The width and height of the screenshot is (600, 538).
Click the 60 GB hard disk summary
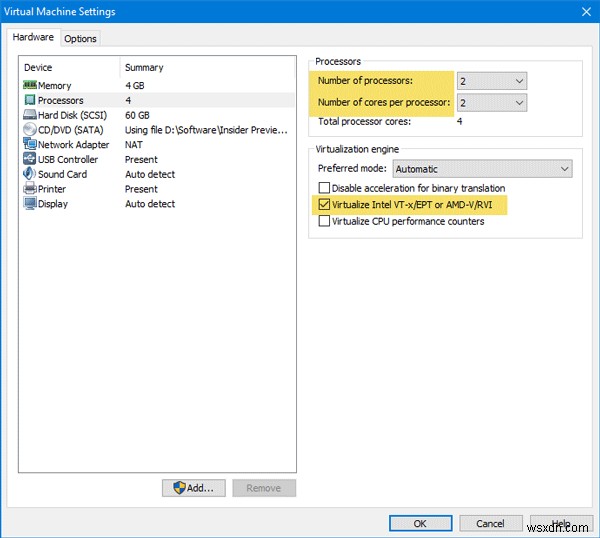(x=137, y=115)
